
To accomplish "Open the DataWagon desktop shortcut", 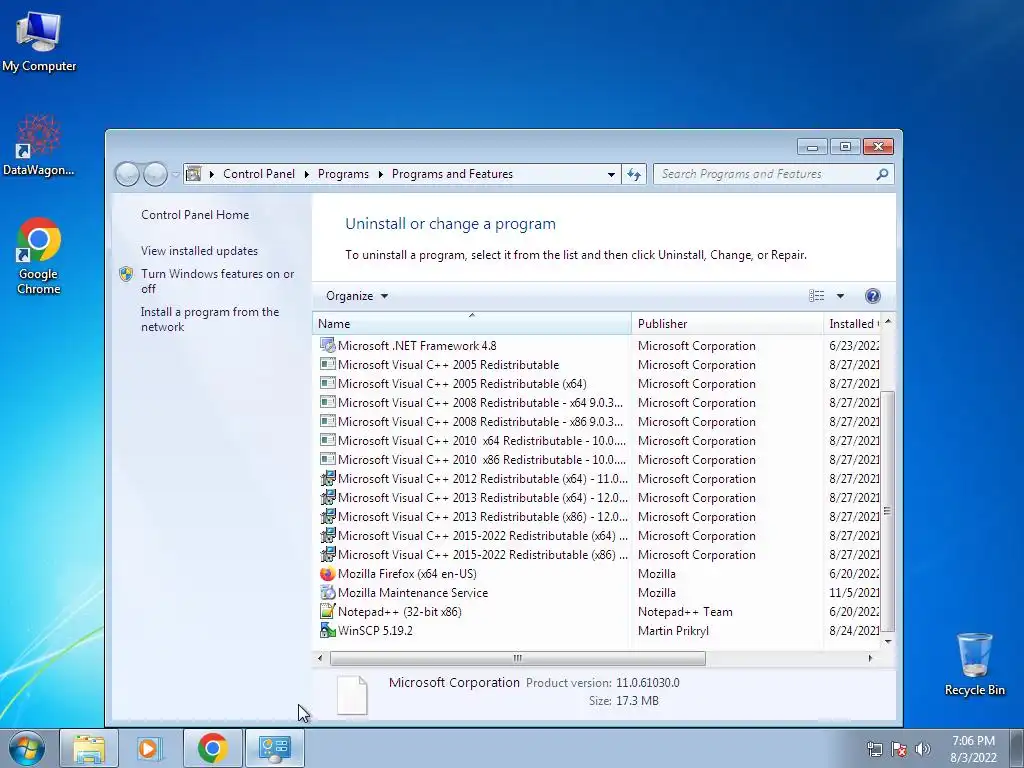I will pyautogui.click(x=39, y=145).
